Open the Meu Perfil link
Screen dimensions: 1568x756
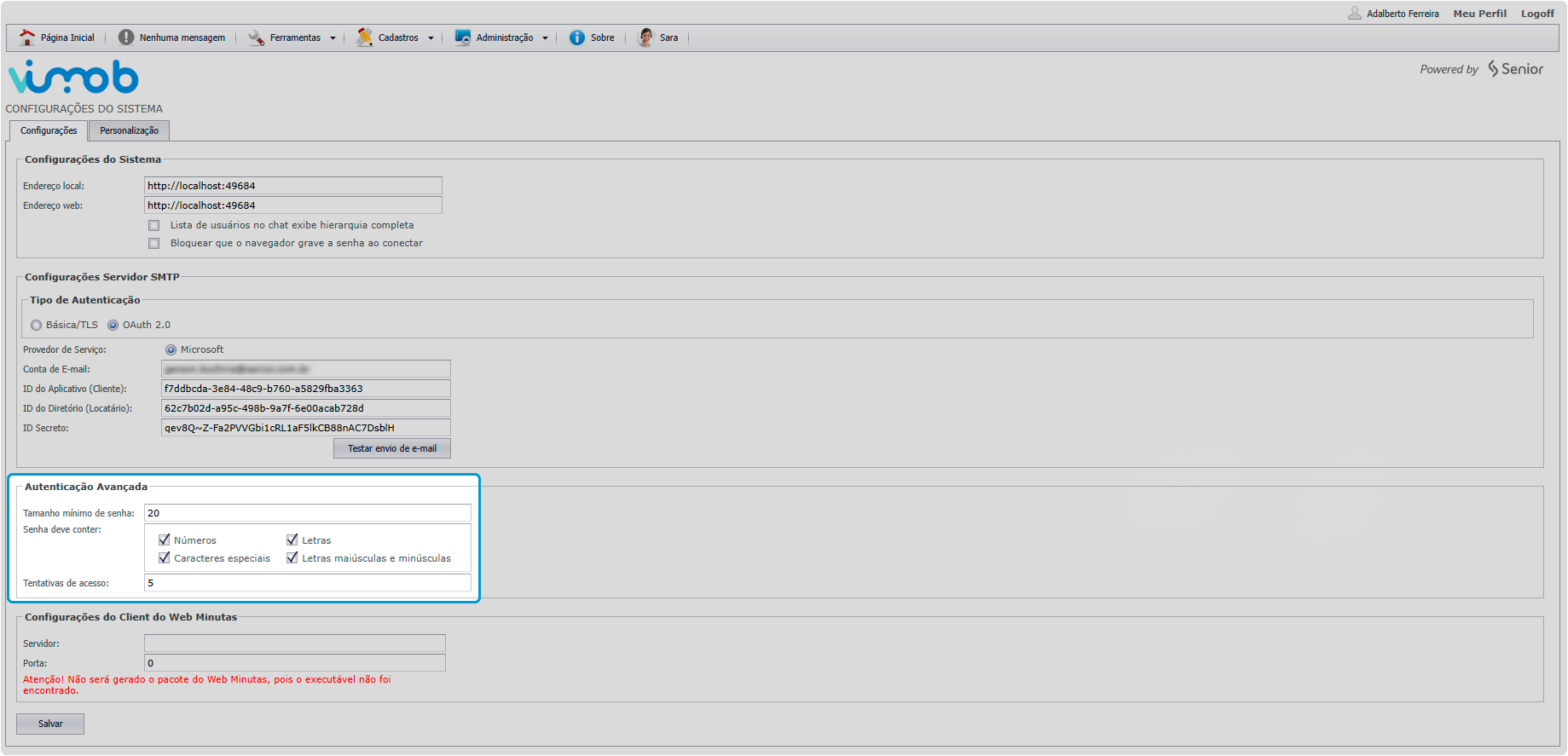(1479, 14)
